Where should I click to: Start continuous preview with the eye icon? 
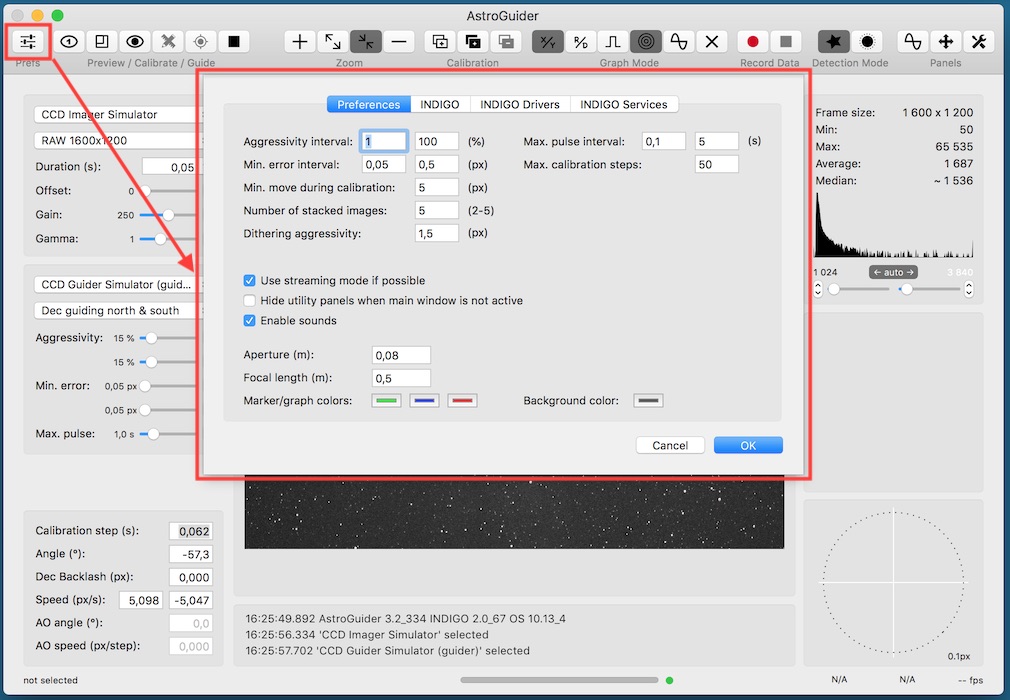135,42
